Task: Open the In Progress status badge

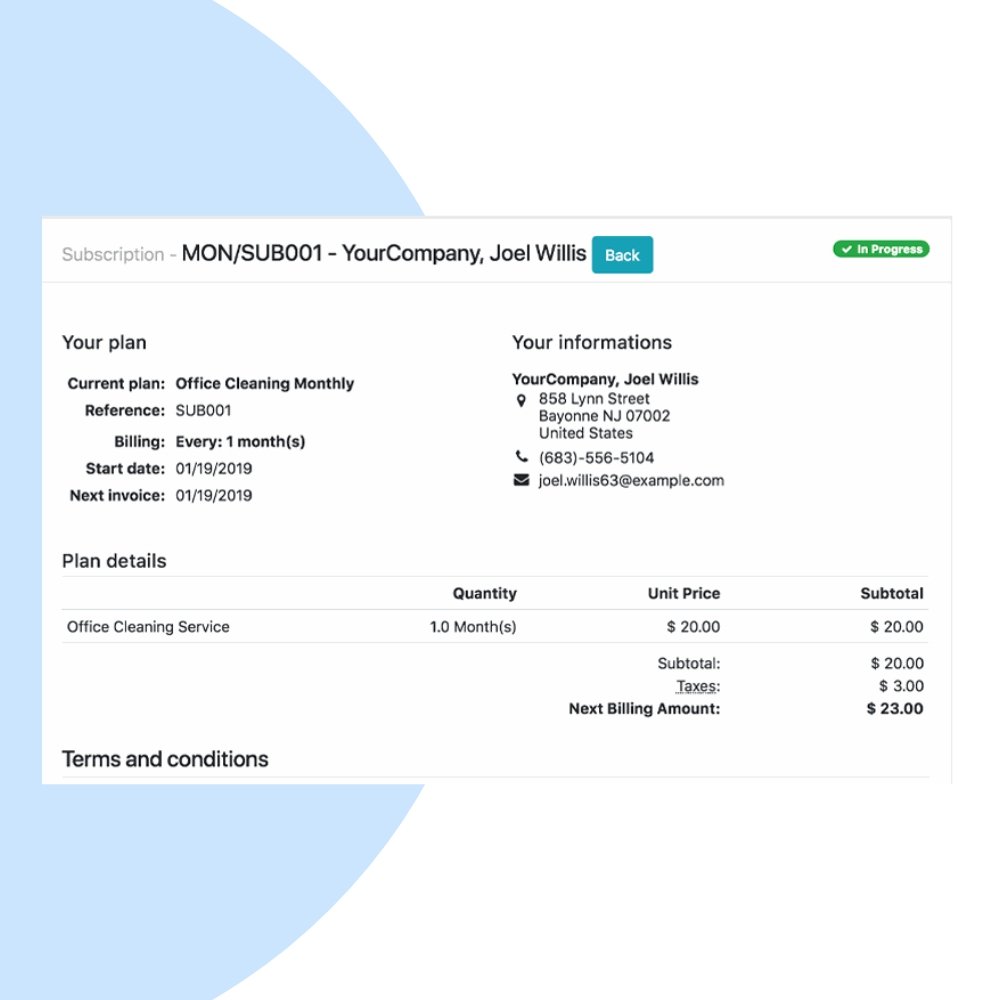Action: click(x=881, y=249)
